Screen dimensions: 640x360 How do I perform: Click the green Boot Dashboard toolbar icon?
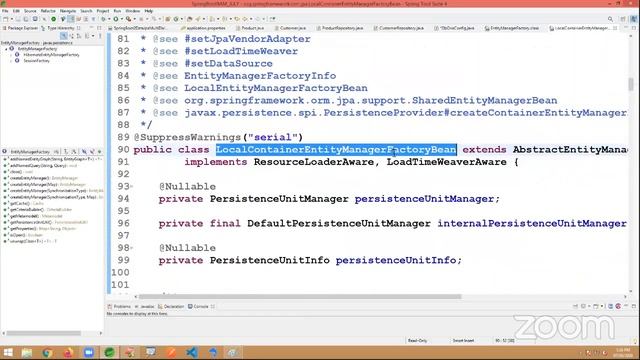click(53, 19)
